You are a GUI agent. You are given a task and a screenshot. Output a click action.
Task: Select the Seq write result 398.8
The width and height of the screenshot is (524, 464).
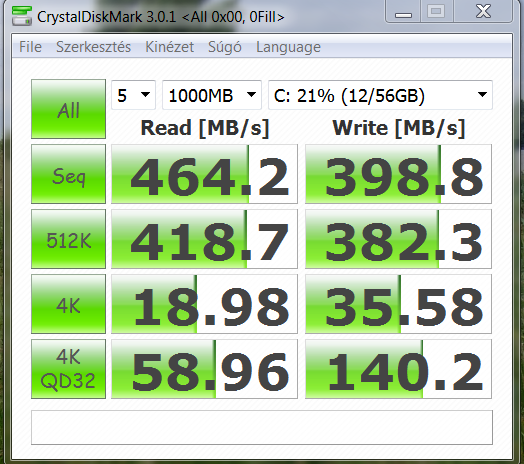tap(398, 174)
